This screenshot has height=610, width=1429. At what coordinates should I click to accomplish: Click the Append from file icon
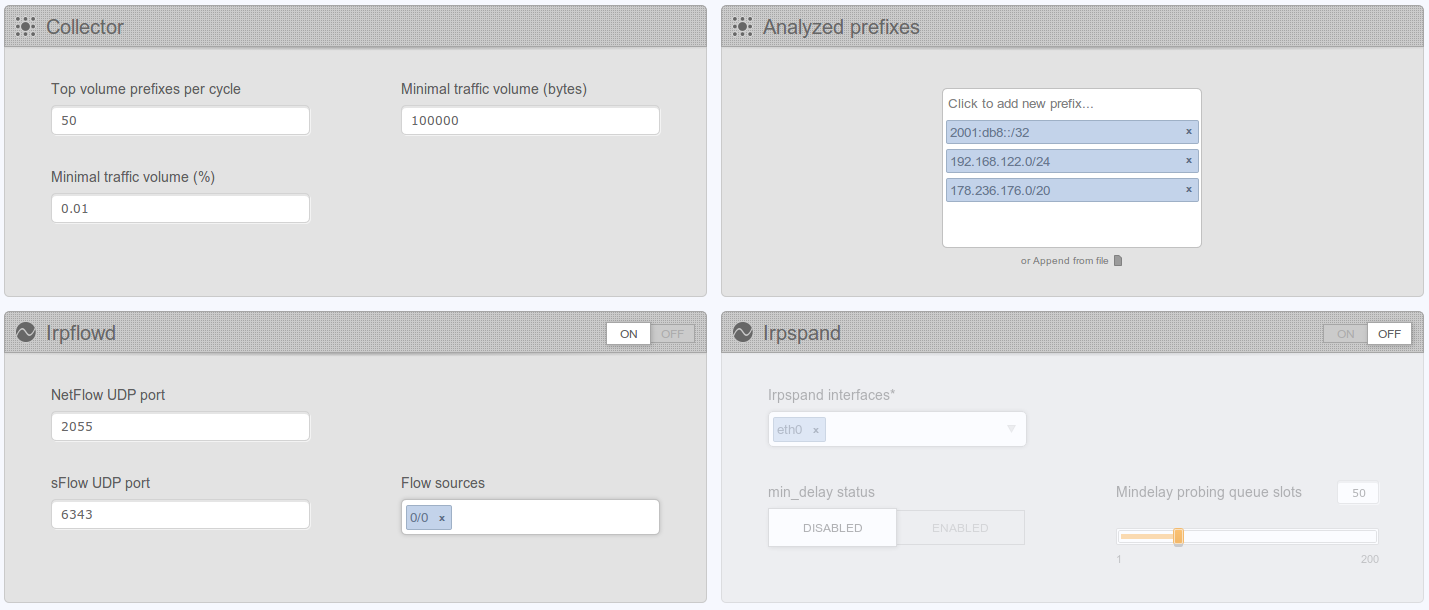(1118, 261)
